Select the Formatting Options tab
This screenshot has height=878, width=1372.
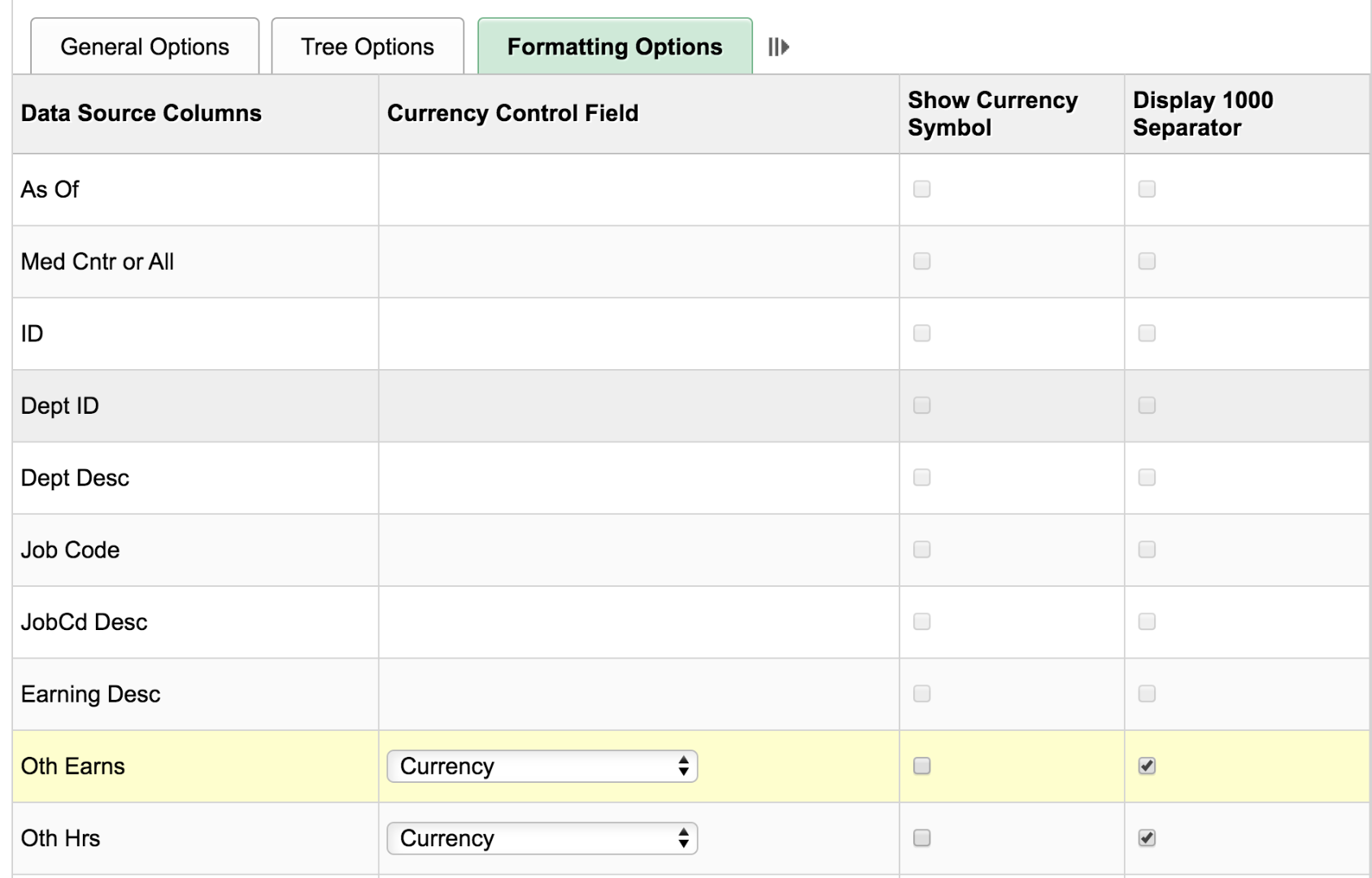613,46
